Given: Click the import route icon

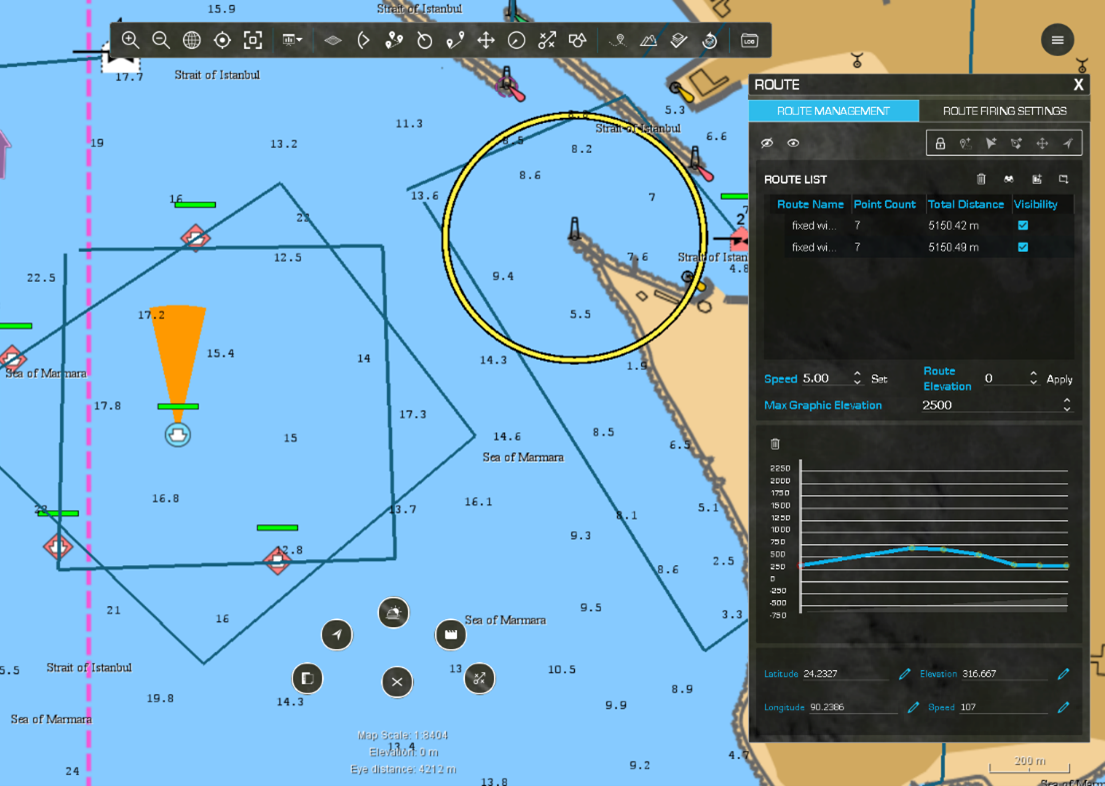Looking at the screenshot, I should (1037, 179).
